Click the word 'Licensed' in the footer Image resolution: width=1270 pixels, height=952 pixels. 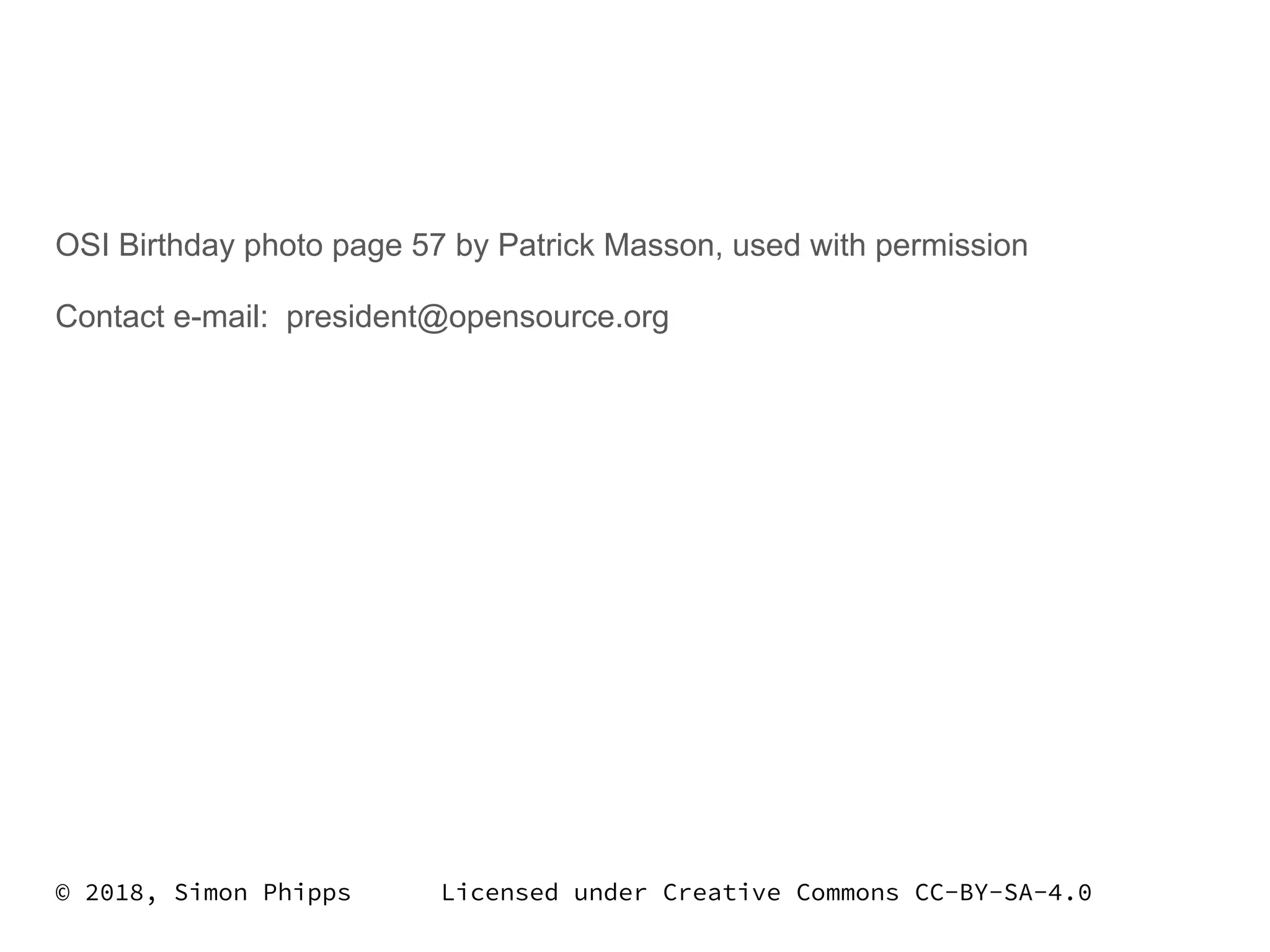(x=500, y=893)
